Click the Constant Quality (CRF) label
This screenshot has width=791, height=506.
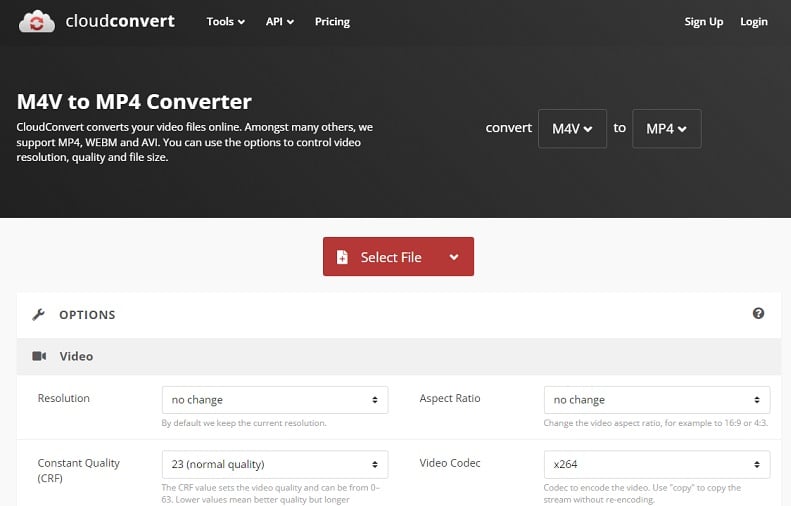79,470
